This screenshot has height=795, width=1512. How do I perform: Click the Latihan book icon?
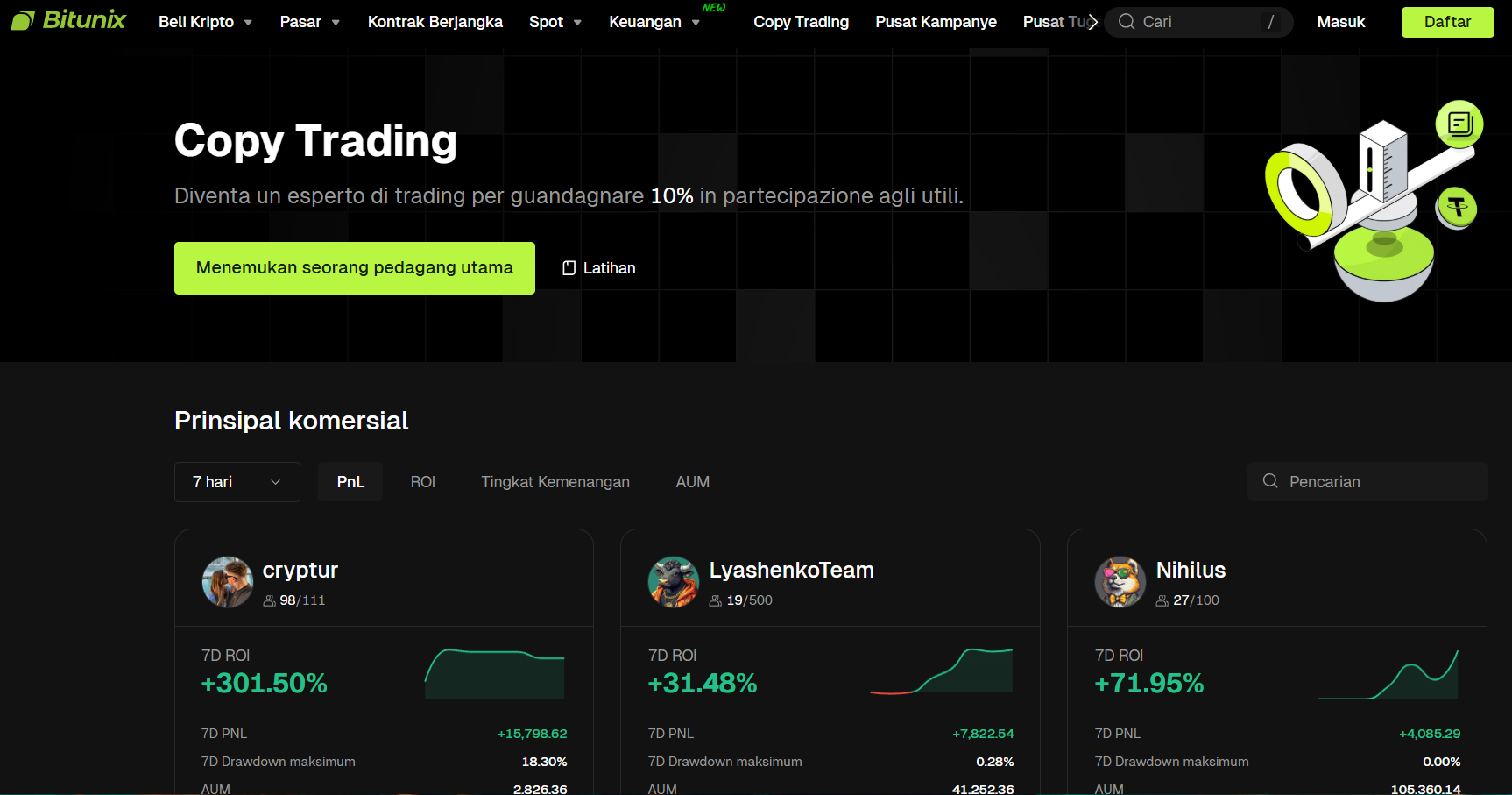point(569,268)
